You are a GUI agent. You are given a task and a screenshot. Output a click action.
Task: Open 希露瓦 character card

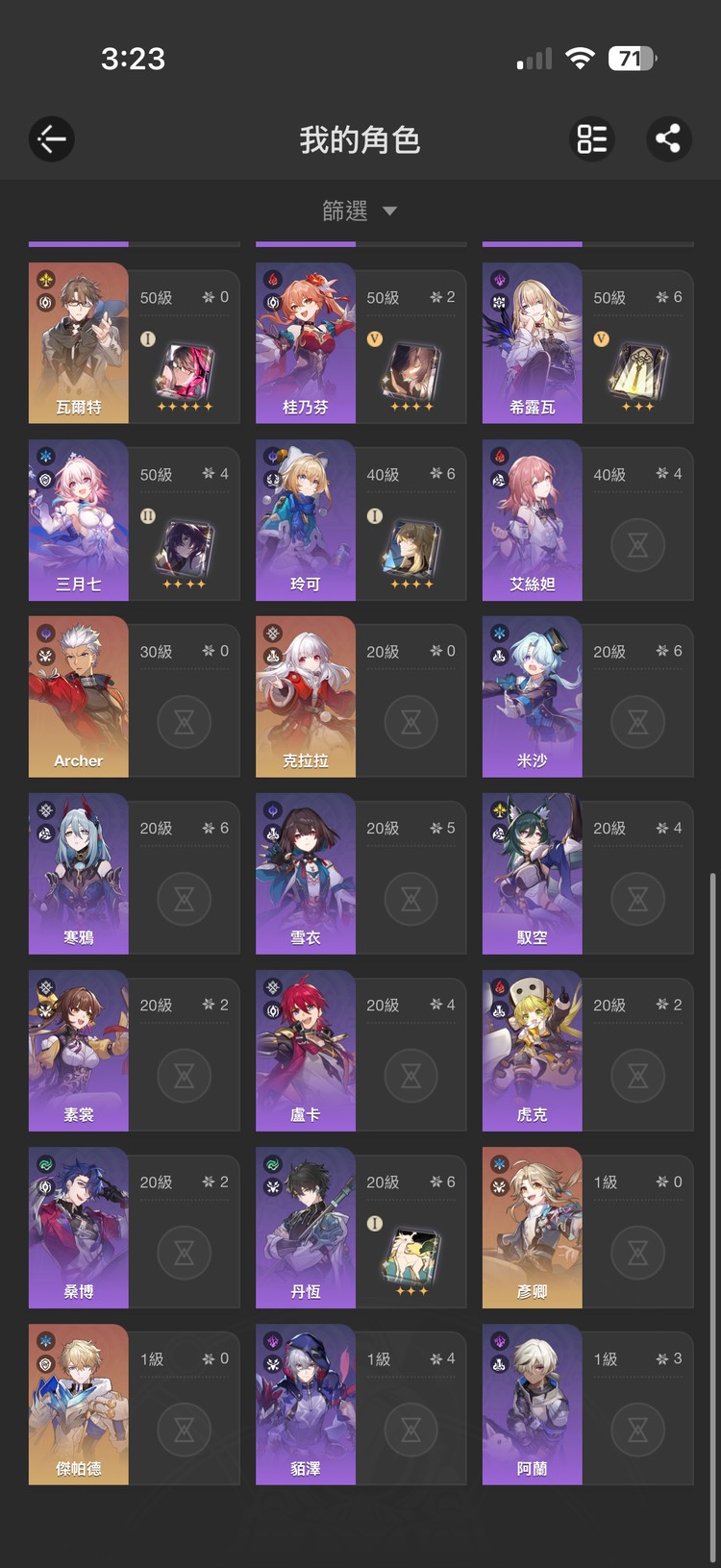587,343
